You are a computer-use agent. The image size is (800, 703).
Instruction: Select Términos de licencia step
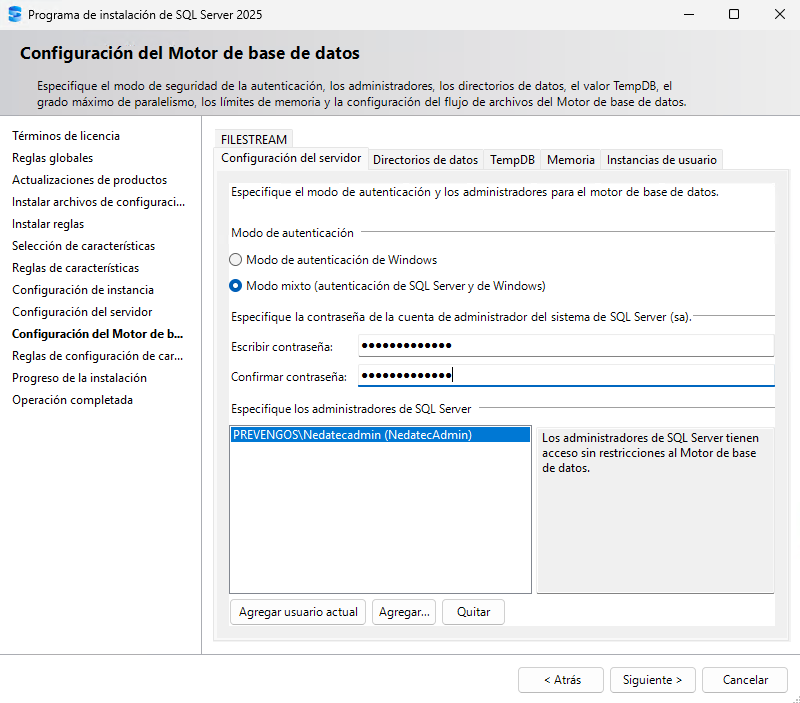66,136
